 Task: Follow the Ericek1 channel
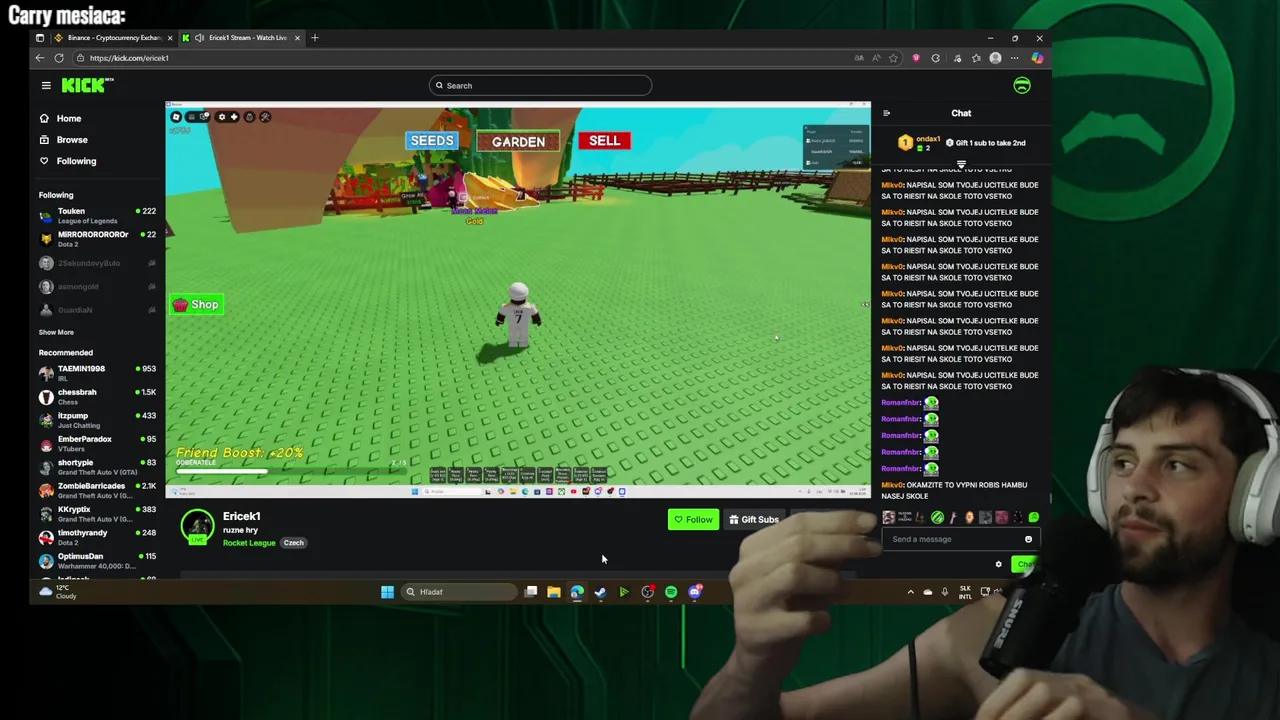[x=693, y=520]
